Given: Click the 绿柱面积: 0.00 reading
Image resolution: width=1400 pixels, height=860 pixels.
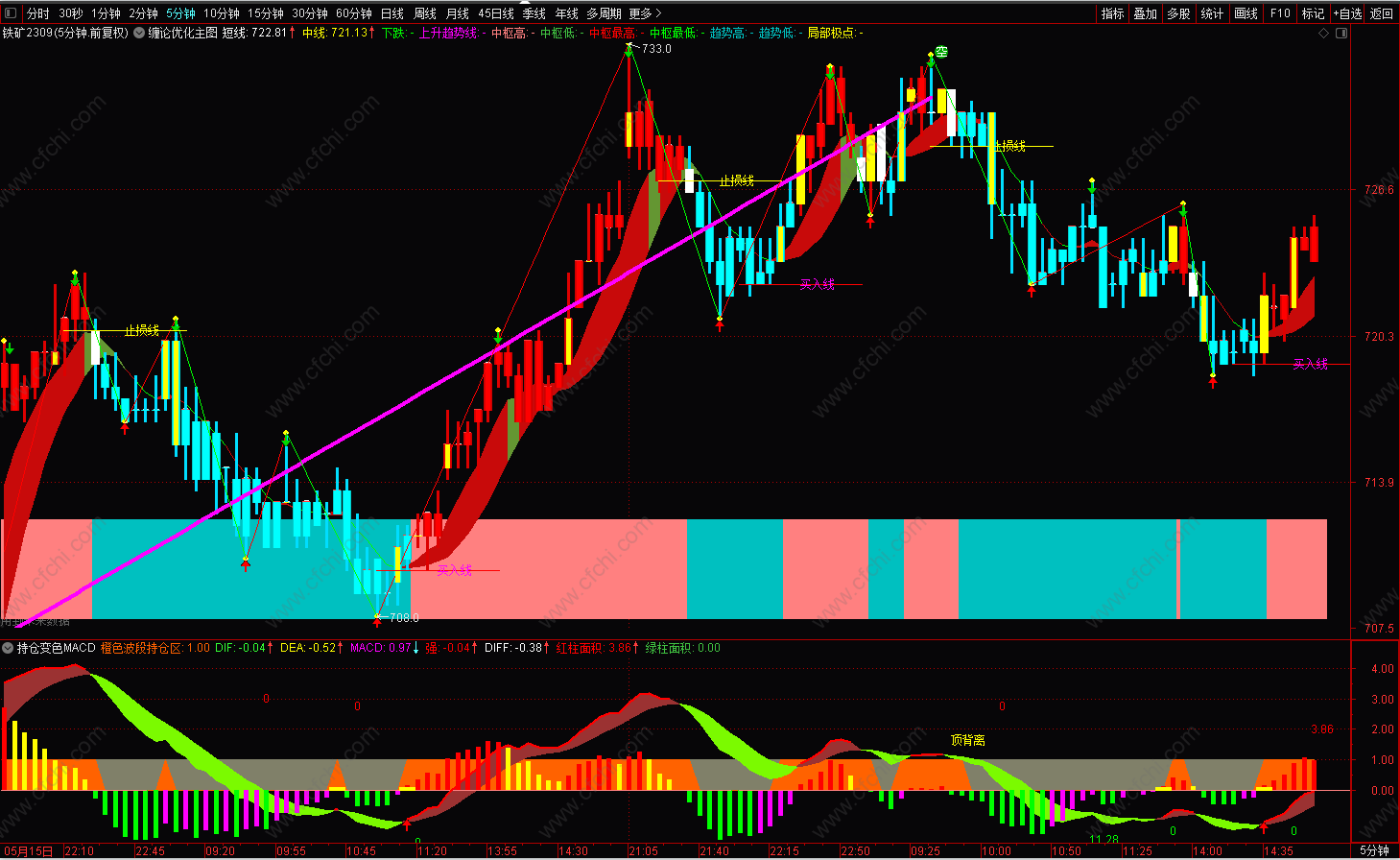Looking at the screenshot, I should pos(682,648).
